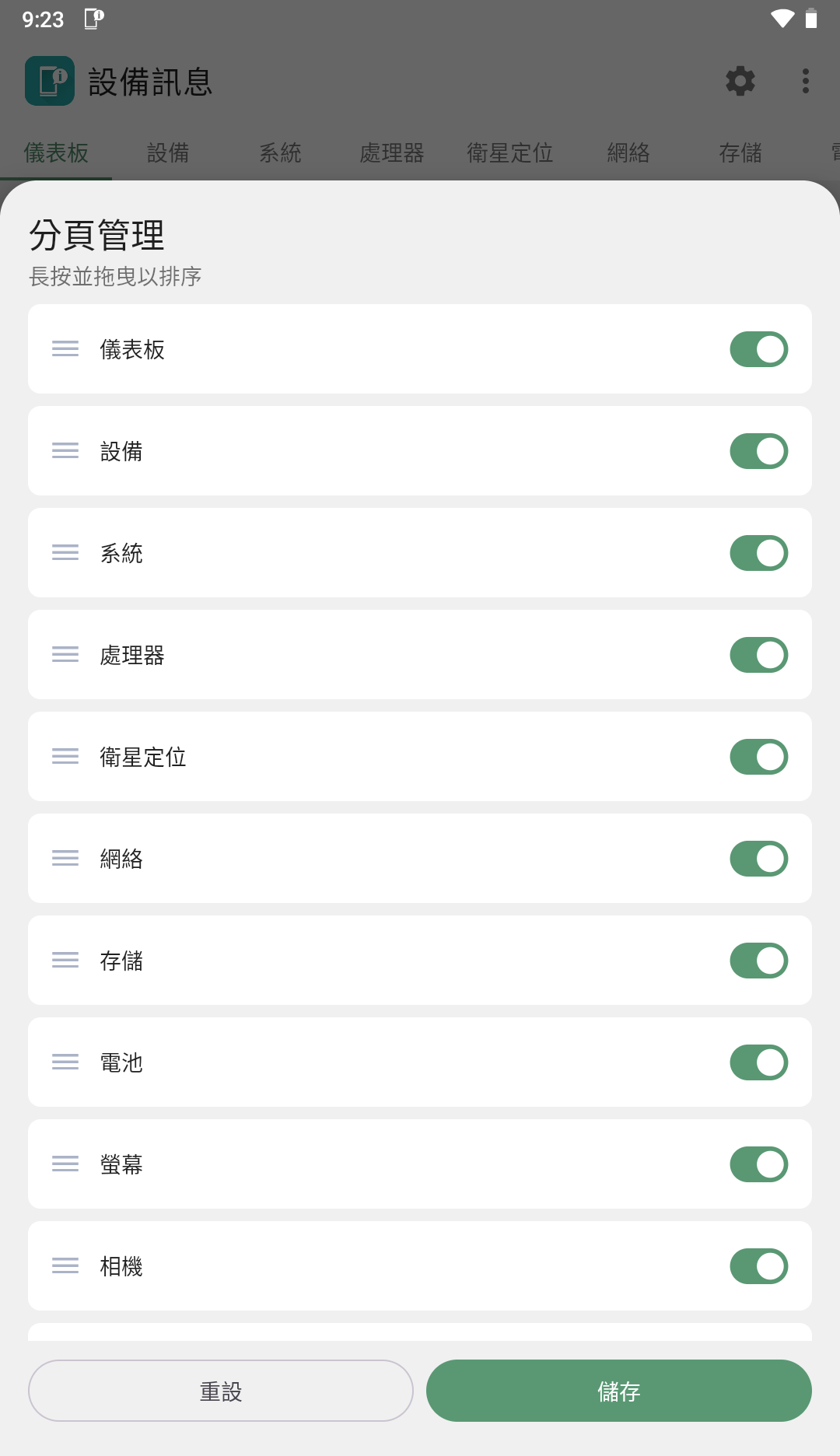Tap the 相機 row label
The height and width of the screenshot is (1456, 840).
coord(121,1266)
